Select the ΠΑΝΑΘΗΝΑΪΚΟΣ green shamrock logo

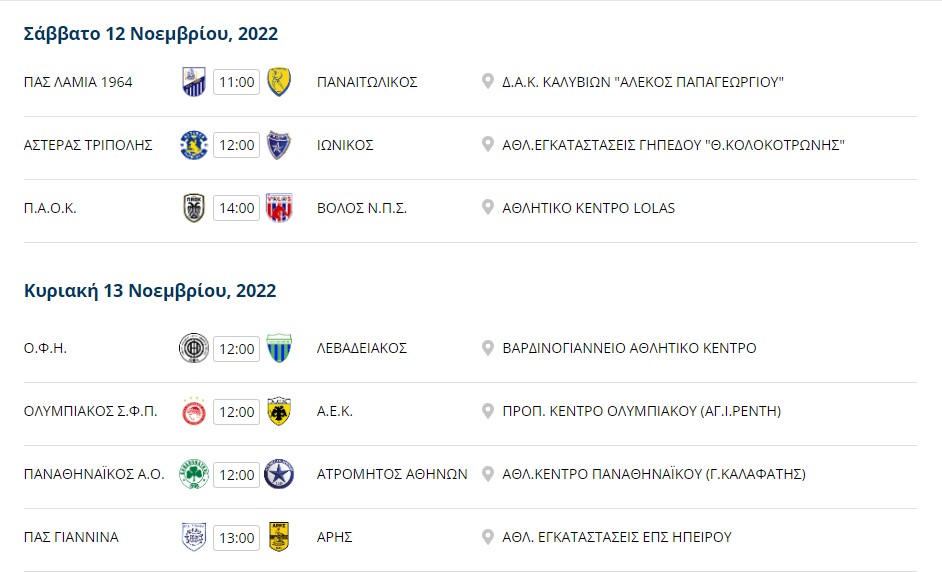[x=194, y=474]
